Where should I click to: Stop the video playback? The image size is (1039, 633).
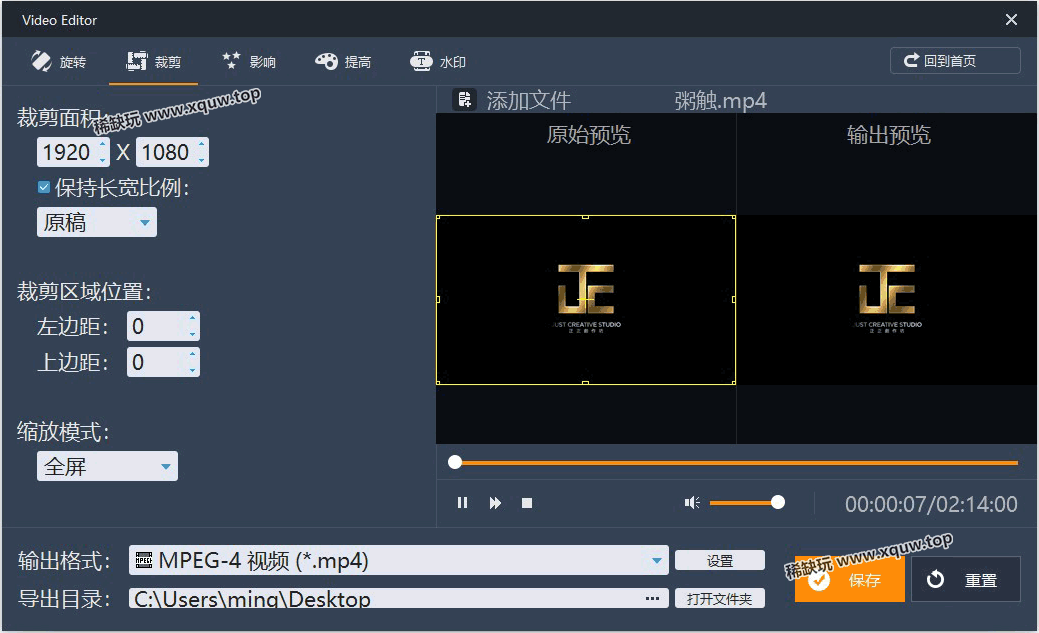coord(527,503)
